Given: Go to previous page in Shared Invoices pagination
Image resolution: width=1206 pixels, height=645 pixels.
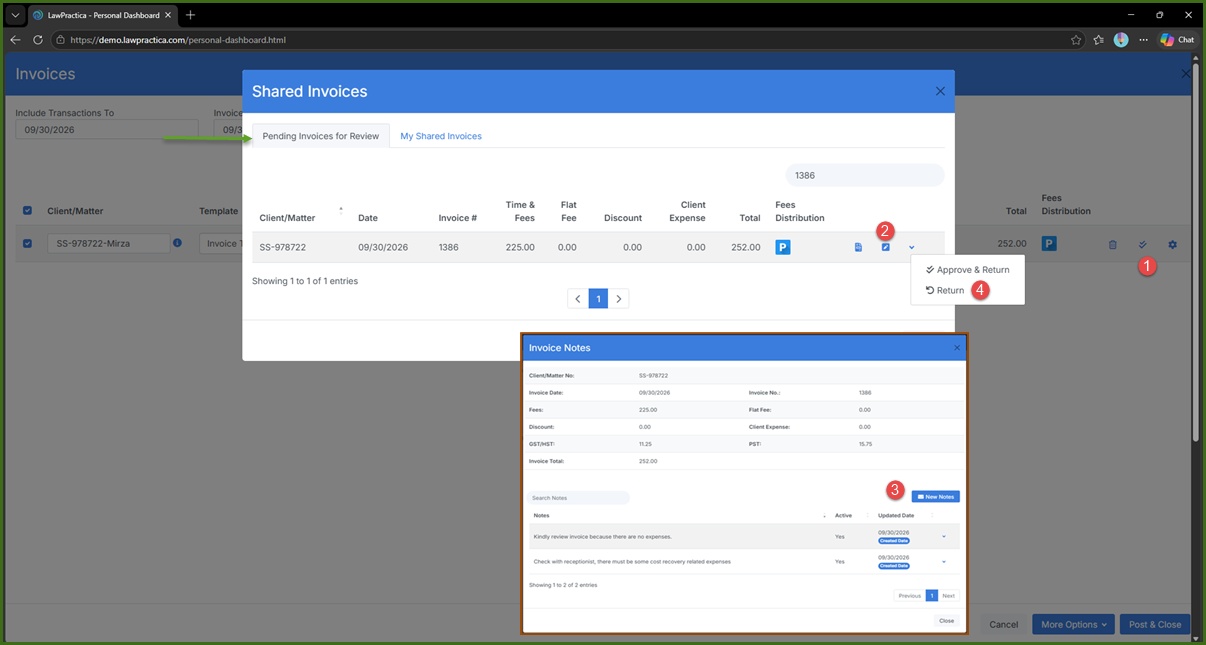Looking at the screenshot, I should pos(578,299).
